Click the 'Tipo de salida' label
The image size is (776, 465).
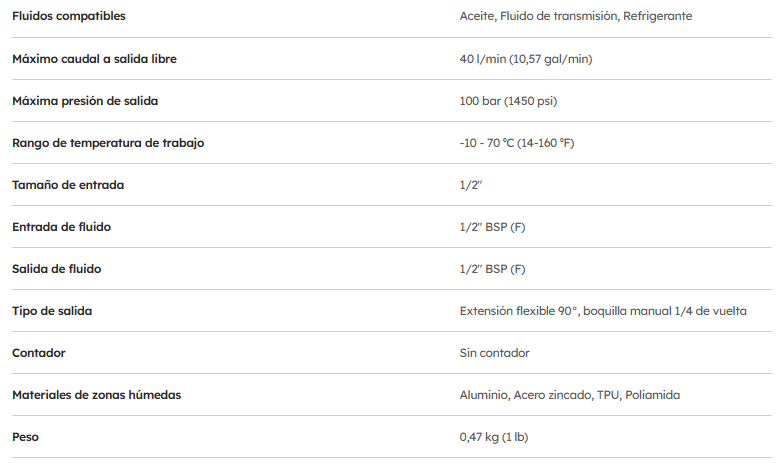tap(52, 311)
